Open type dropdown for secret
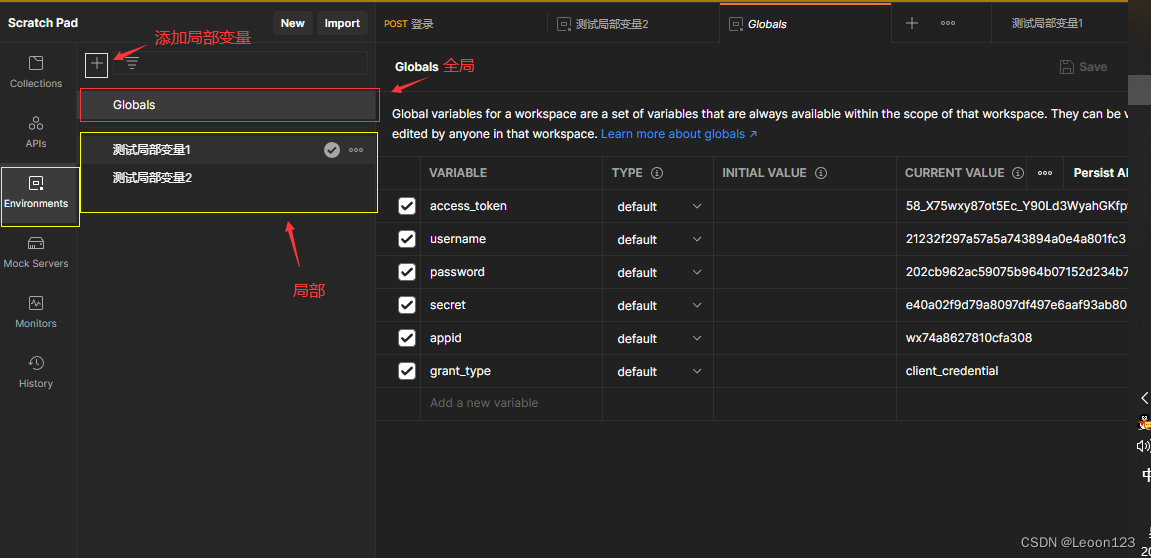The height and width of the screenshot is (558, 1151). (658, 306)
